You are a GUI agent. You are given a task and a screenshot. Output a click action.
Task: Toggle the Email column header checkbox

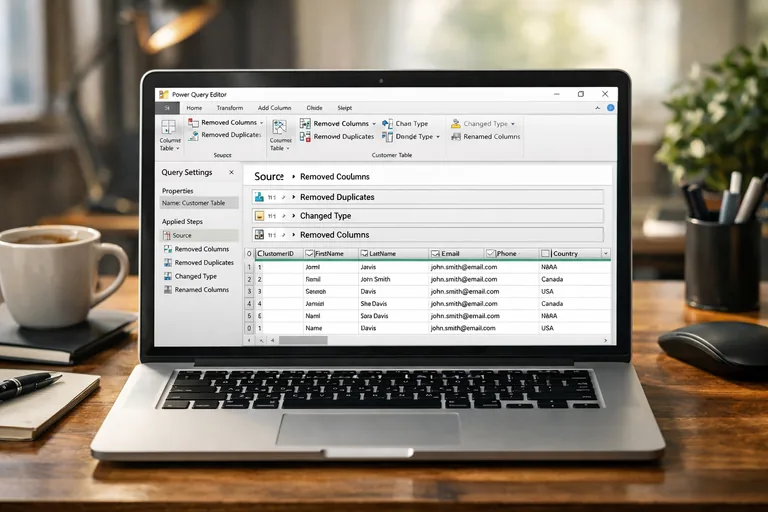(x=435, y=253)
